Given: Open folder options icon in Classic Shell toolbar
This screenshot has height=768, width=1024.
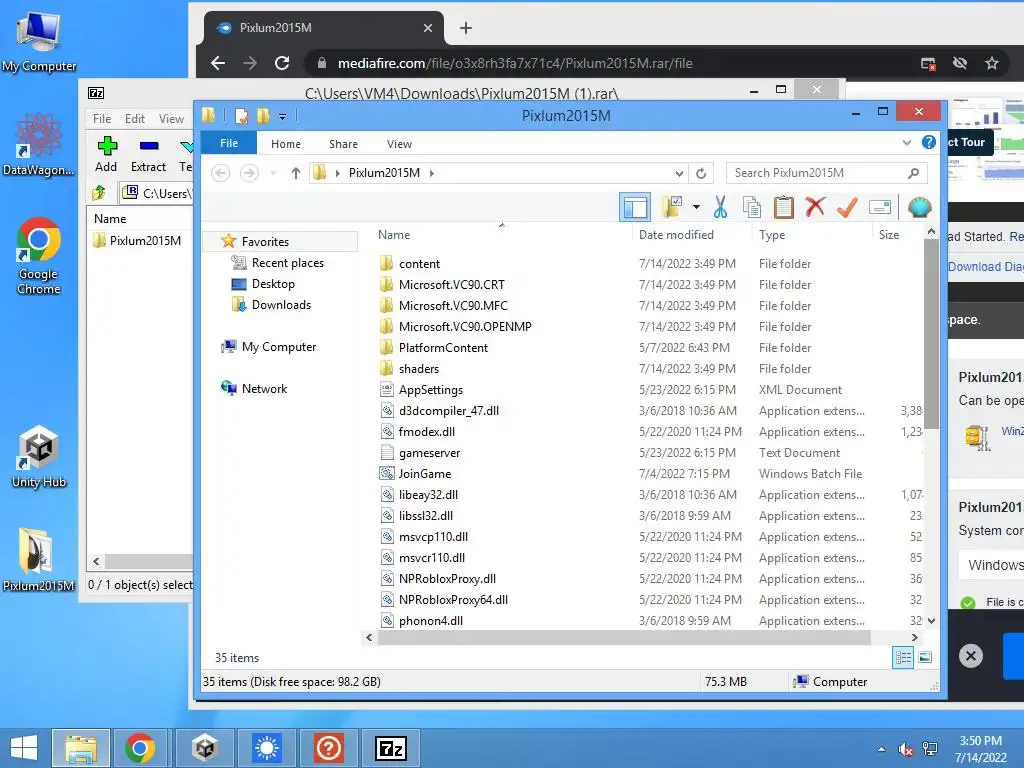Looking at the screenshot, I should 671,208.
